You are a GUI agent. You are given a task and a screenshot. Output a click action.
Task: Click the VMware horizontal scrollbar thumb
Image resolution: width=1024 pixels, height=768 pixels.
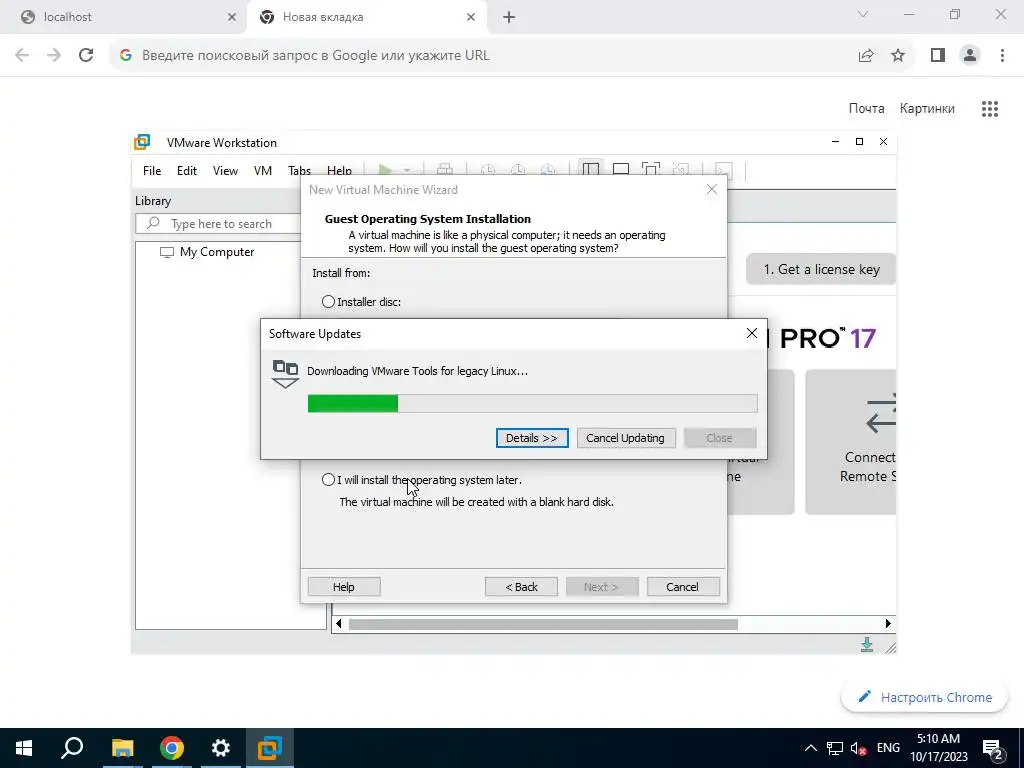543,624
